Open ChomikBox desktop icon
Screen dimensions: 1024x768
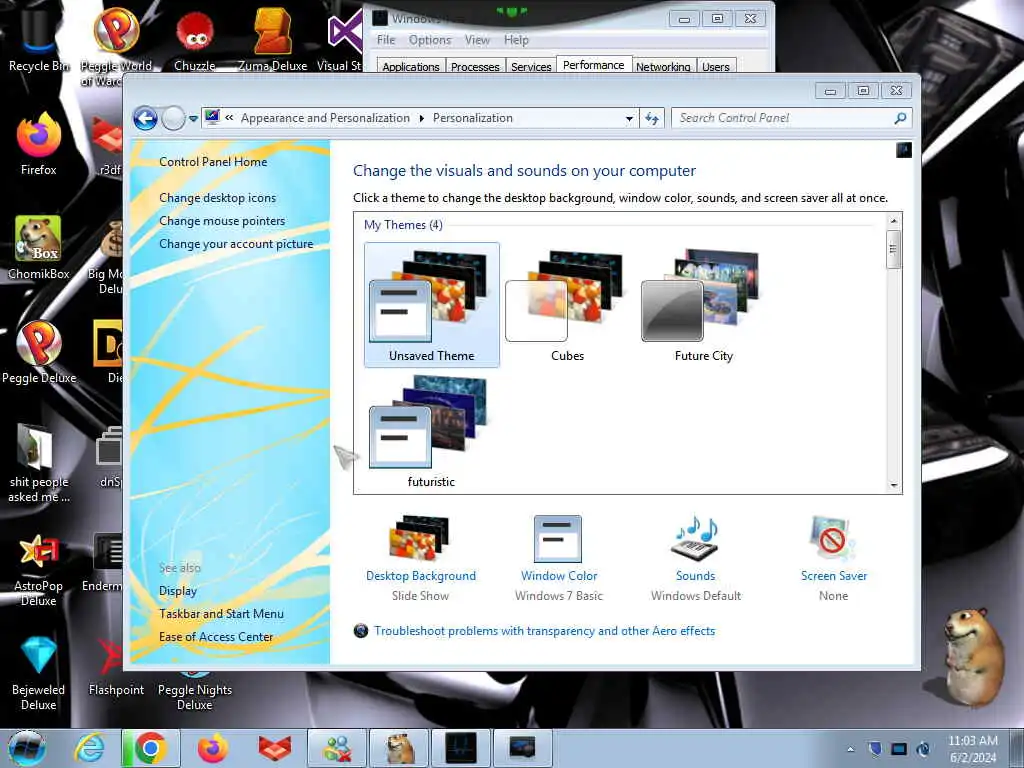(39, 248)
